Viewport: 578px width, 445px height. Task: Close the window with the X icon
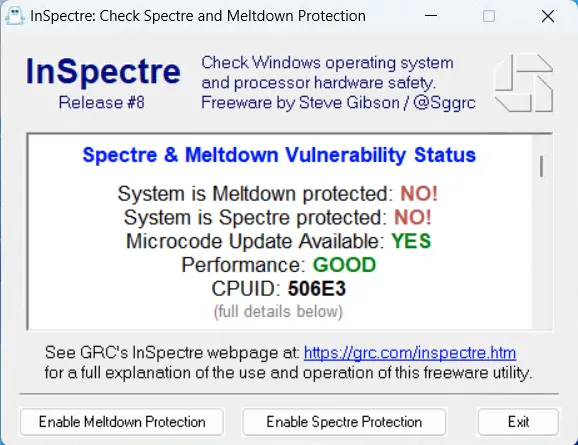548,16
